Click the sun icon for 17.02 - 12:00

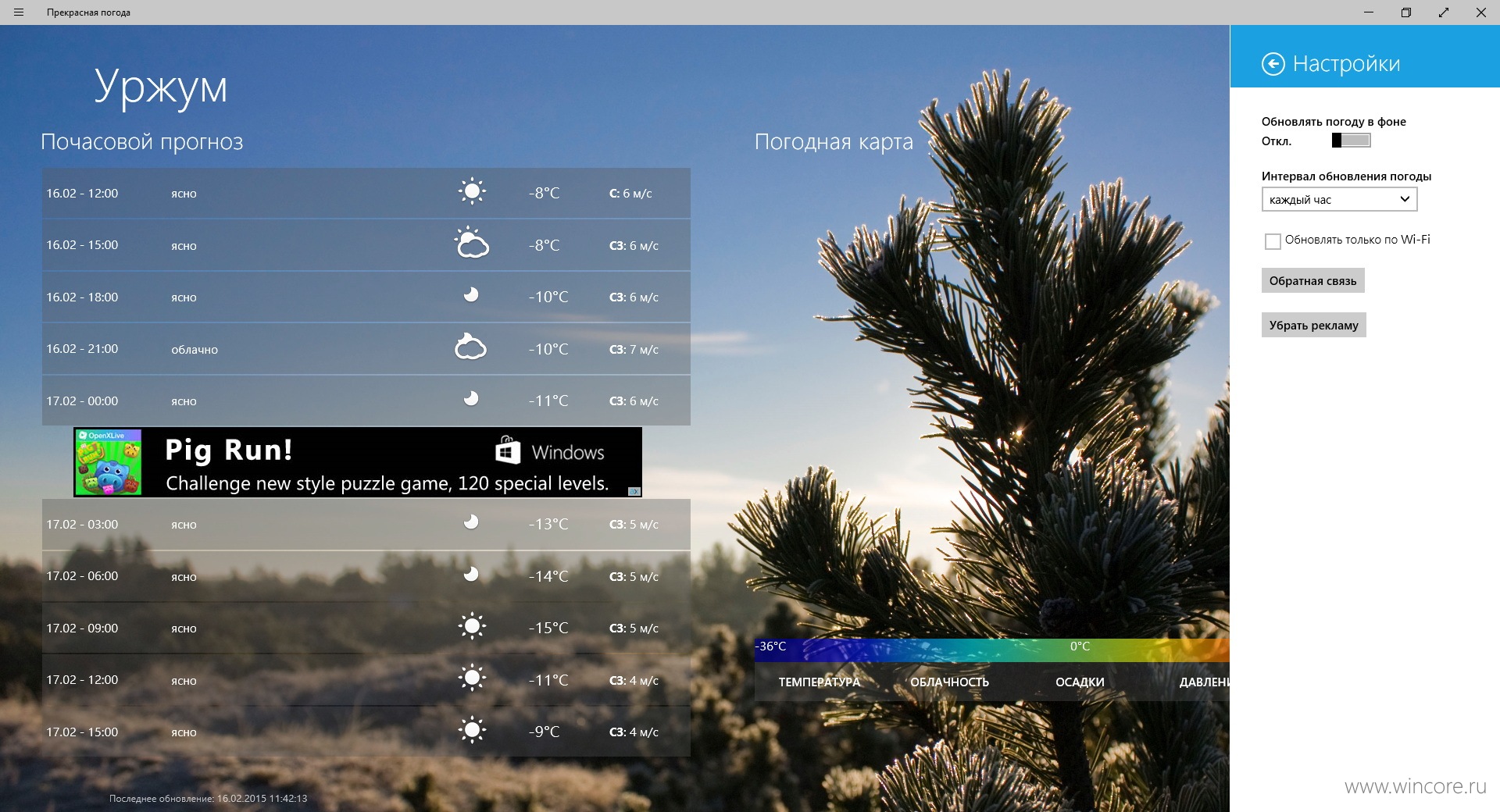pyautogui.click(x=472, y=678)
